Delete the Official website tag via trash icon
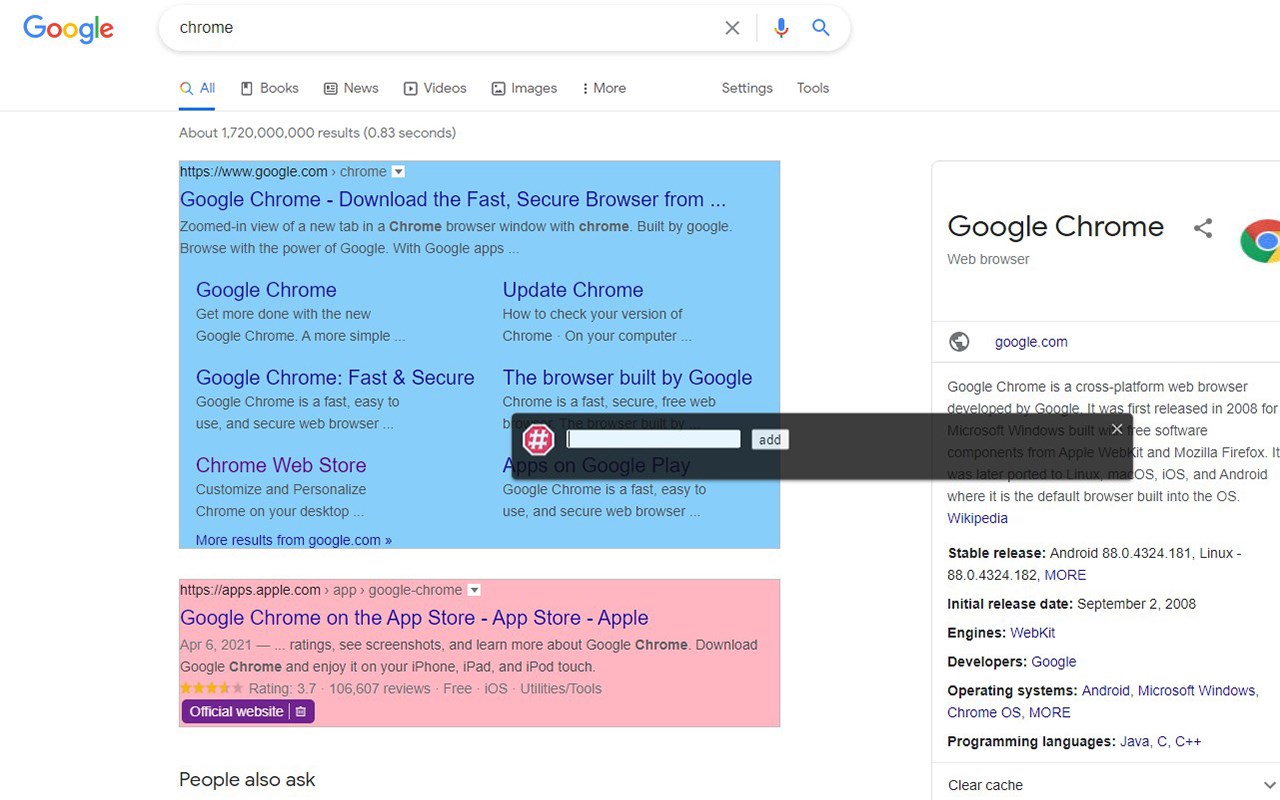The height and width of the screenshot is (800, 1280). click(301, 712)
